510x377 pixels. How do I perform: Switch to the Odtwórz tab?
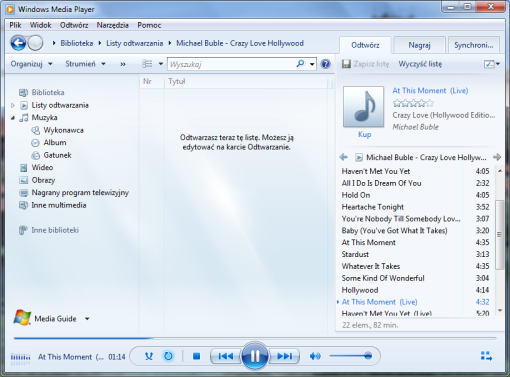365,45
